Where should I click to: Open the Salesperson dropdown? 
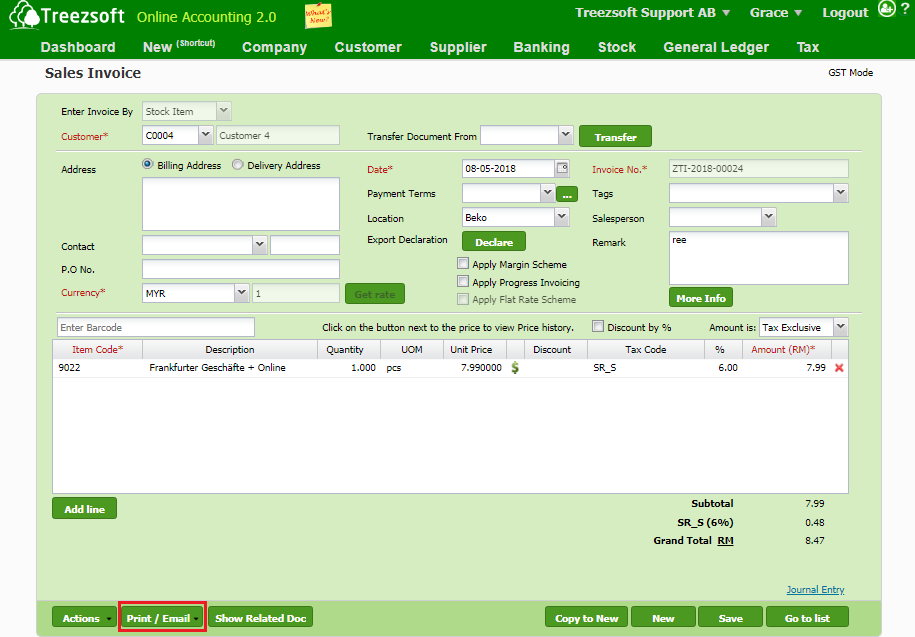[x=769, y=218]
